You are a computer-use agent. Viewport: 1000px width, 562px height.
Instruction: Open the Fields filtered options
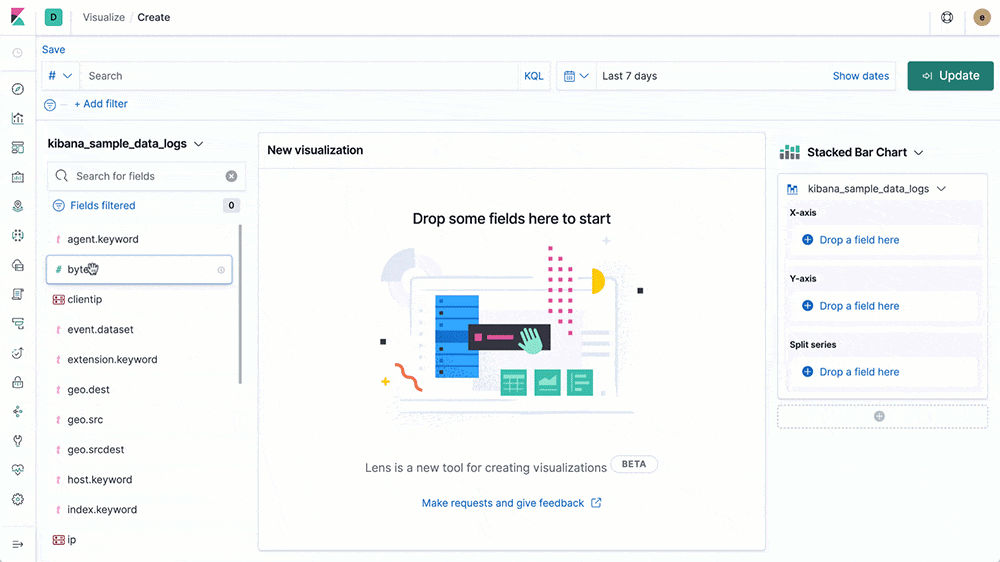[102, 206]
